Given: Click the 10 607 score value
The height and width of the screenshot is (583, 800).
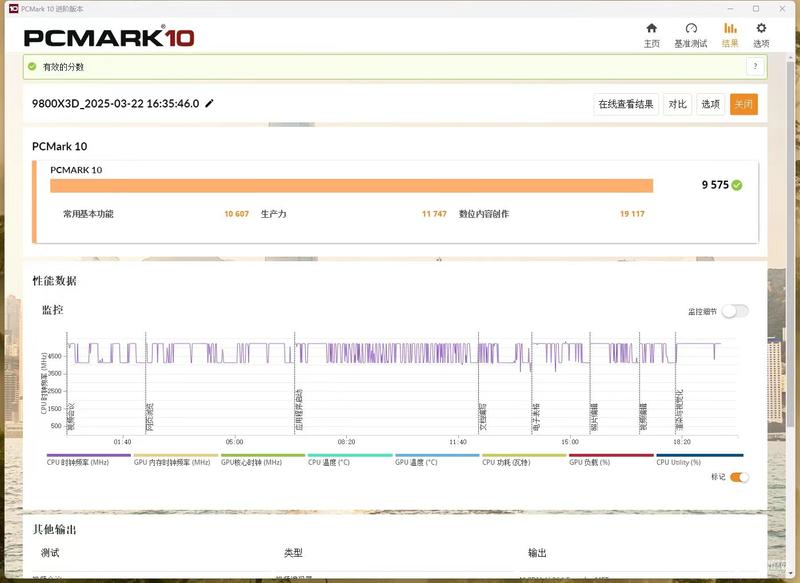Looking at the screenshot, I should point(236,214).
